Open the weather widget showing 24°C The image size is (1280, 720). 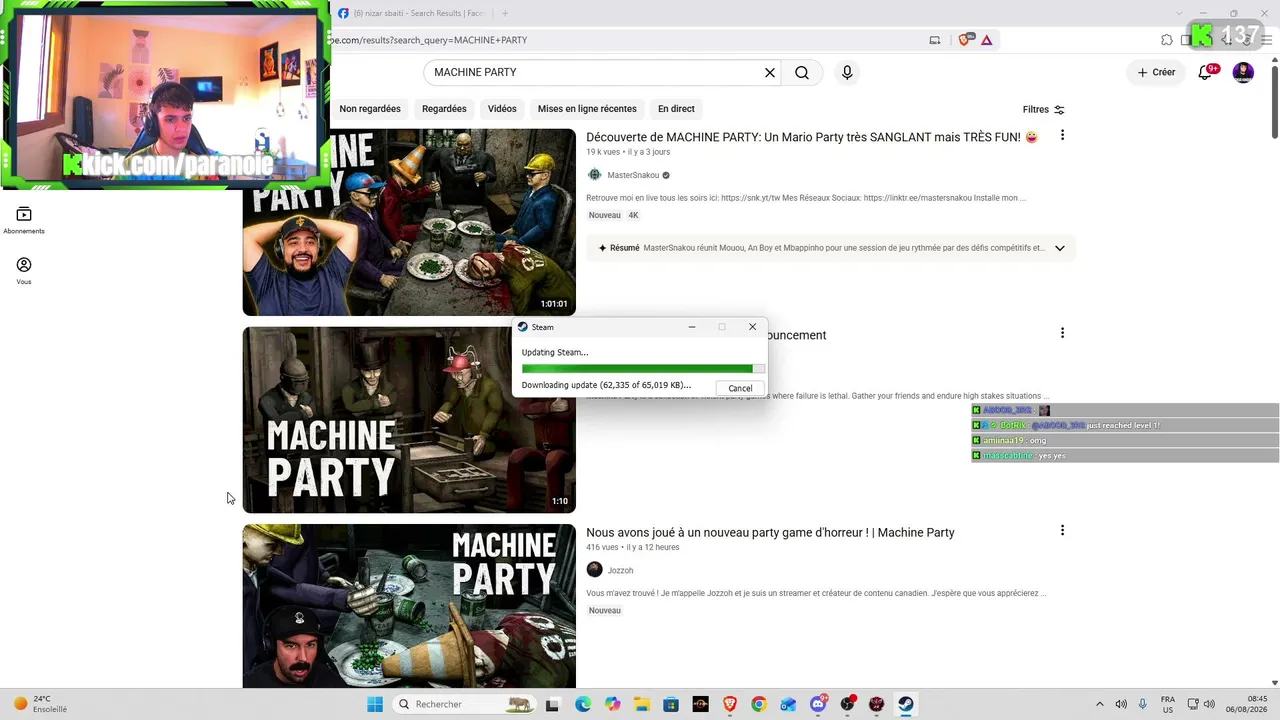pos(40,704)
